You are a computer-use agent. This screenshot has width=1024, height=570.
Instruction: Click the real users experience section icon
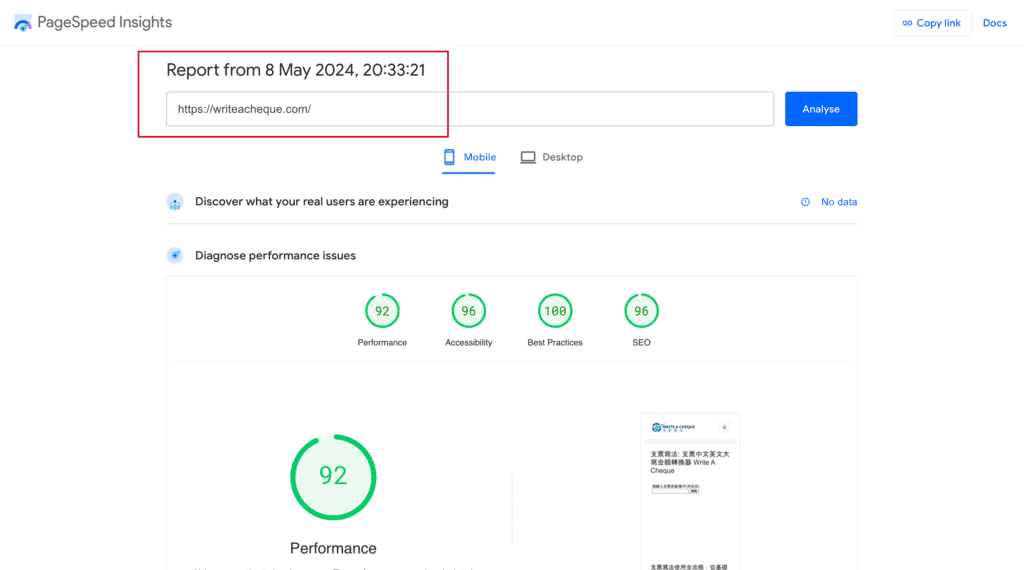coord(175,202)
